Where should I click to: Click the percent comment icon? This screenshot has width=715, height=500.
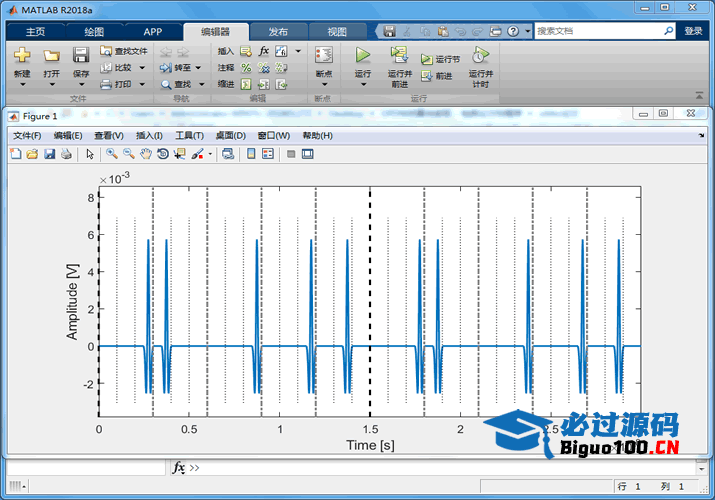click(x=246, y=68)
